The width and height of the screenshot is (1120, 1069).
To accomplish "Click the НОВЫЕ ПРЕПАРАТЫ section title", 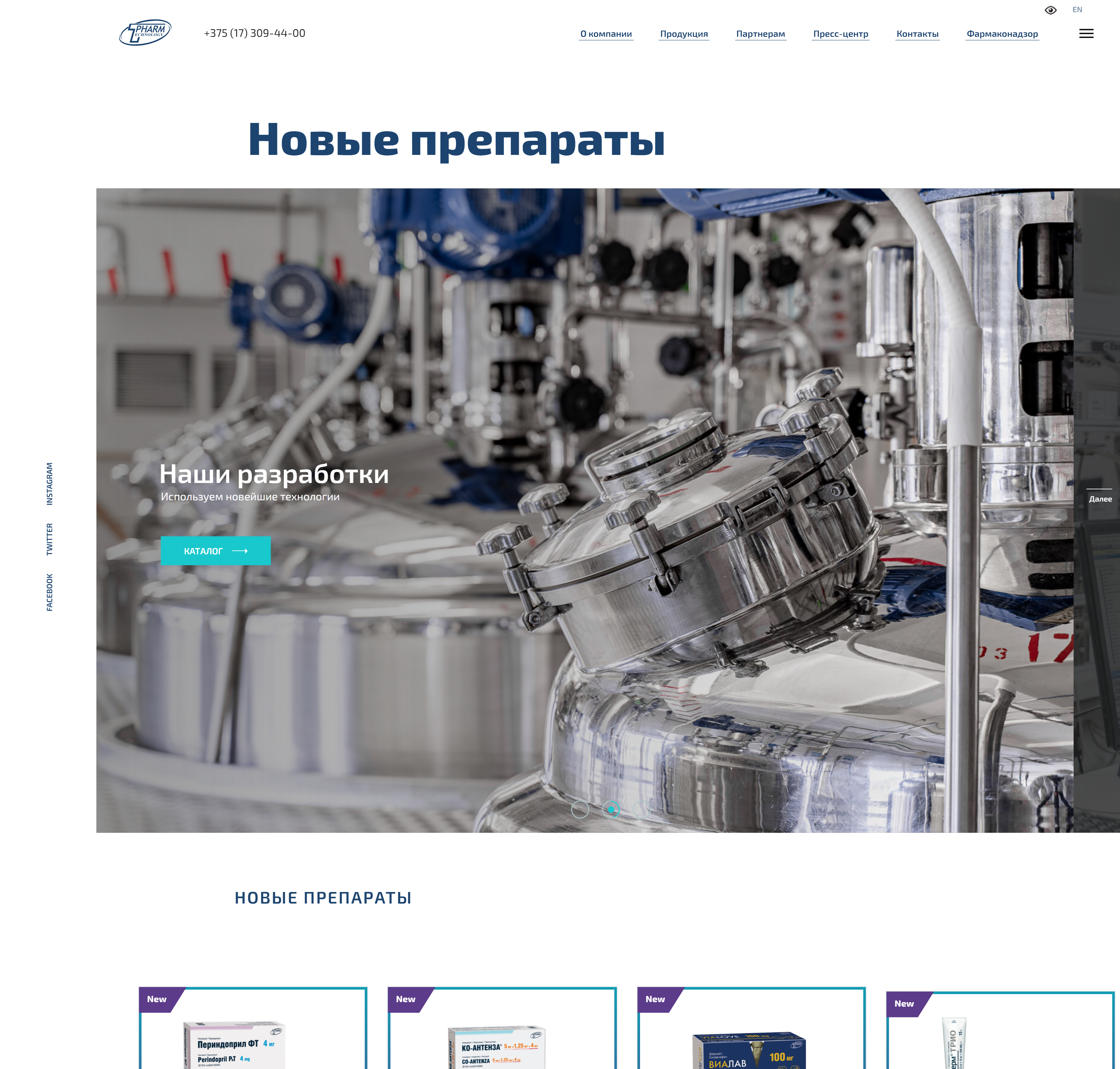I will click(323, 897).
